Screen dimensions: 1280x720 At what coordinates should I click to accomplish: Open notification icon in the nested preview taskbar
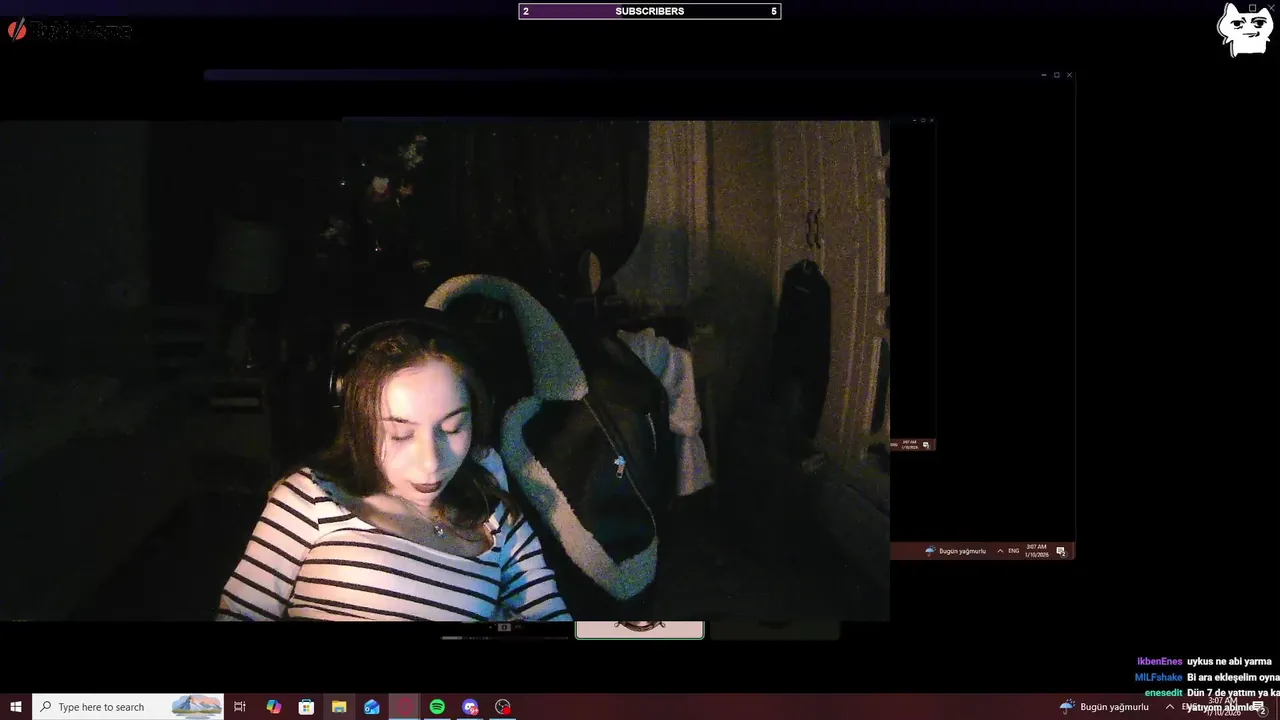click(x=1061, y=551)
